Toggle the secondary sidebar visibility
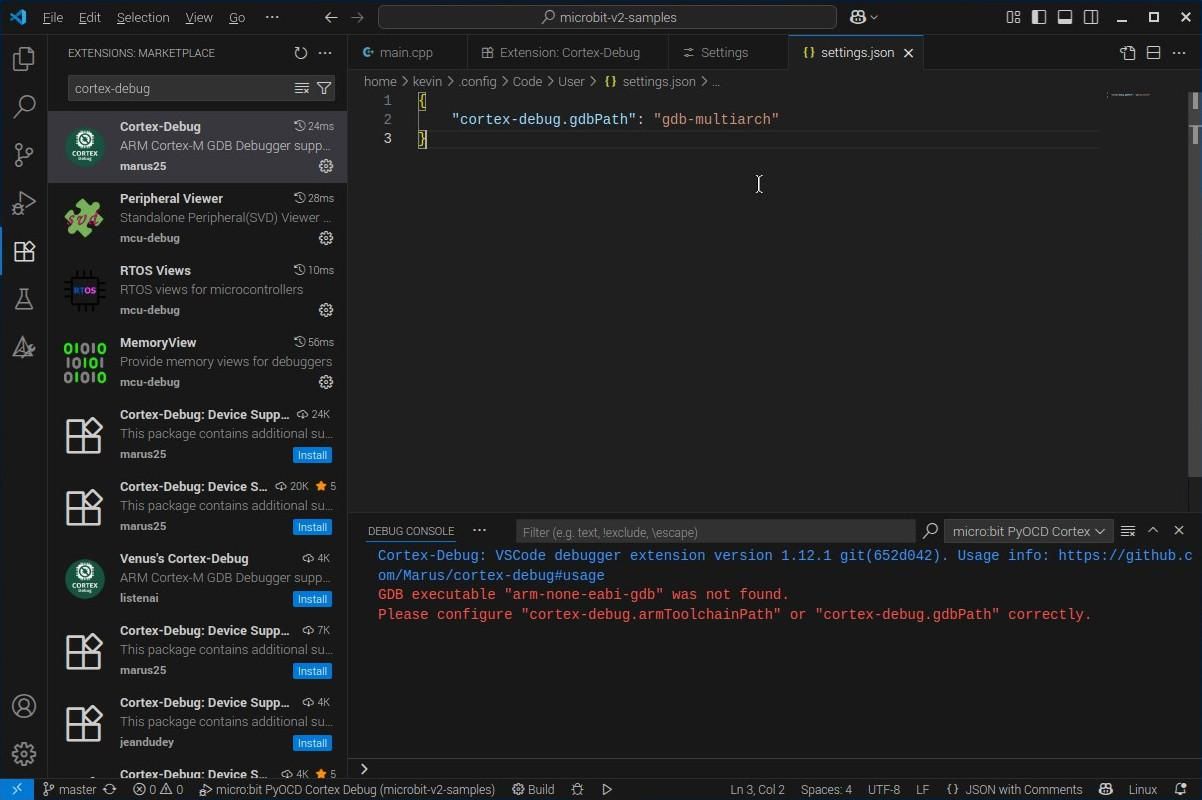Image resolution: width=1202 pixels, height=800 pixels. 1091,17
